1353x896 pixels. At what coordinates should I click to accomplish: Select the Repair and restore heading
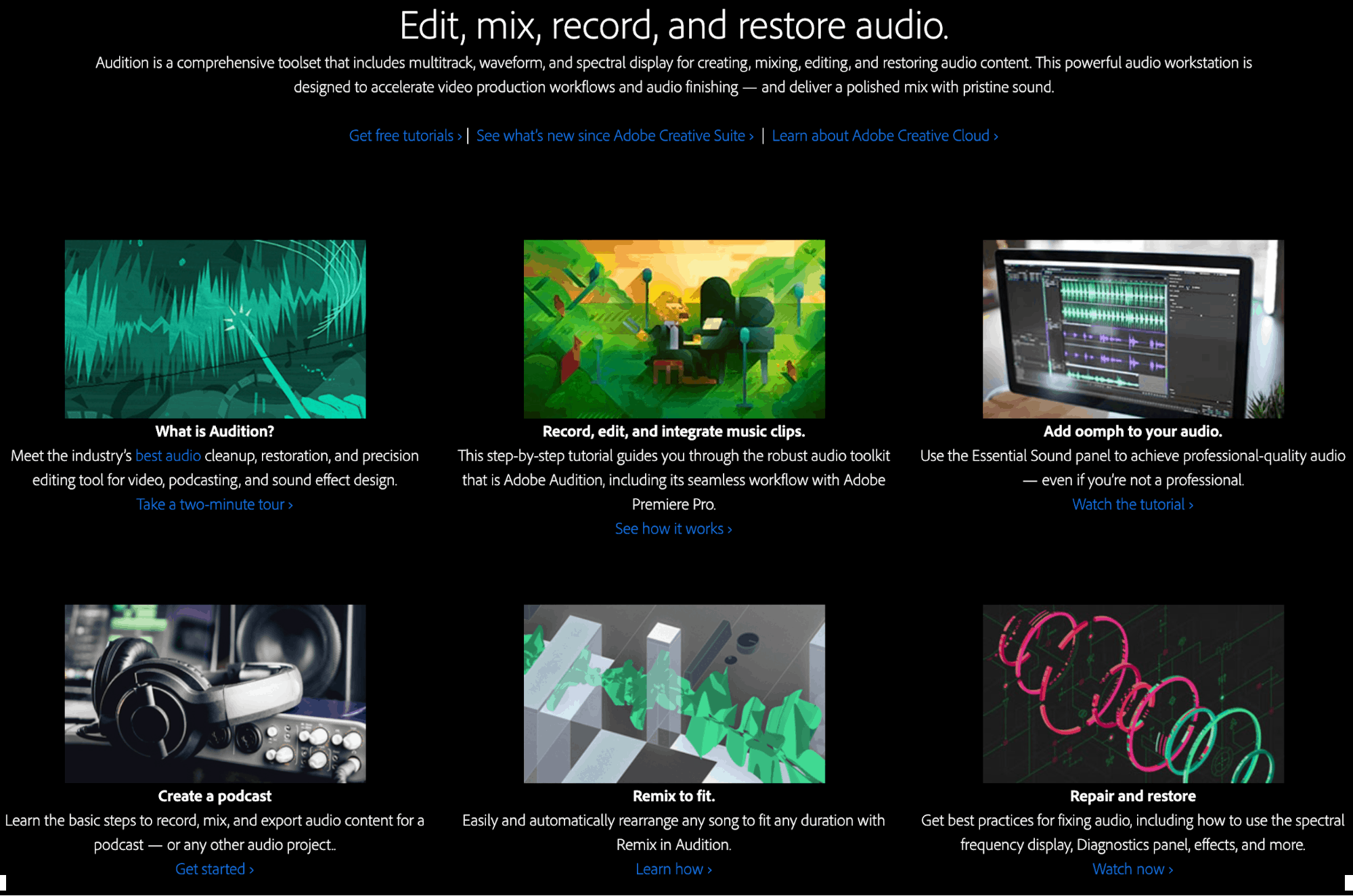click(x=1132, y=797)
